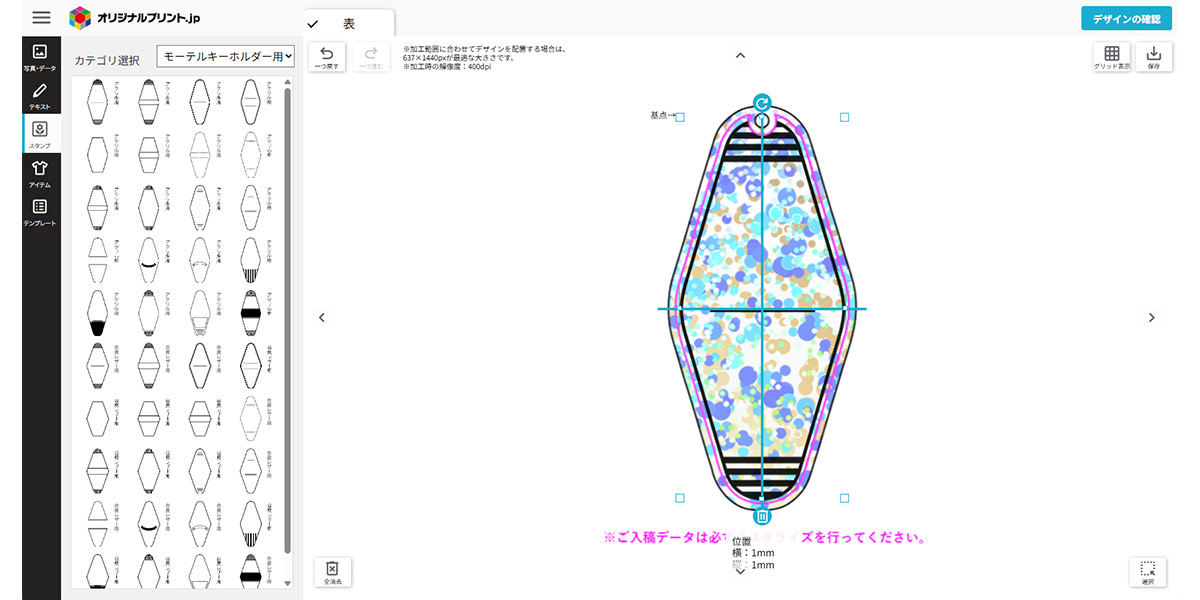Pick the acrylic stamp with curved black band
This screenshot has width=1200, height=600.
(148, 260)
